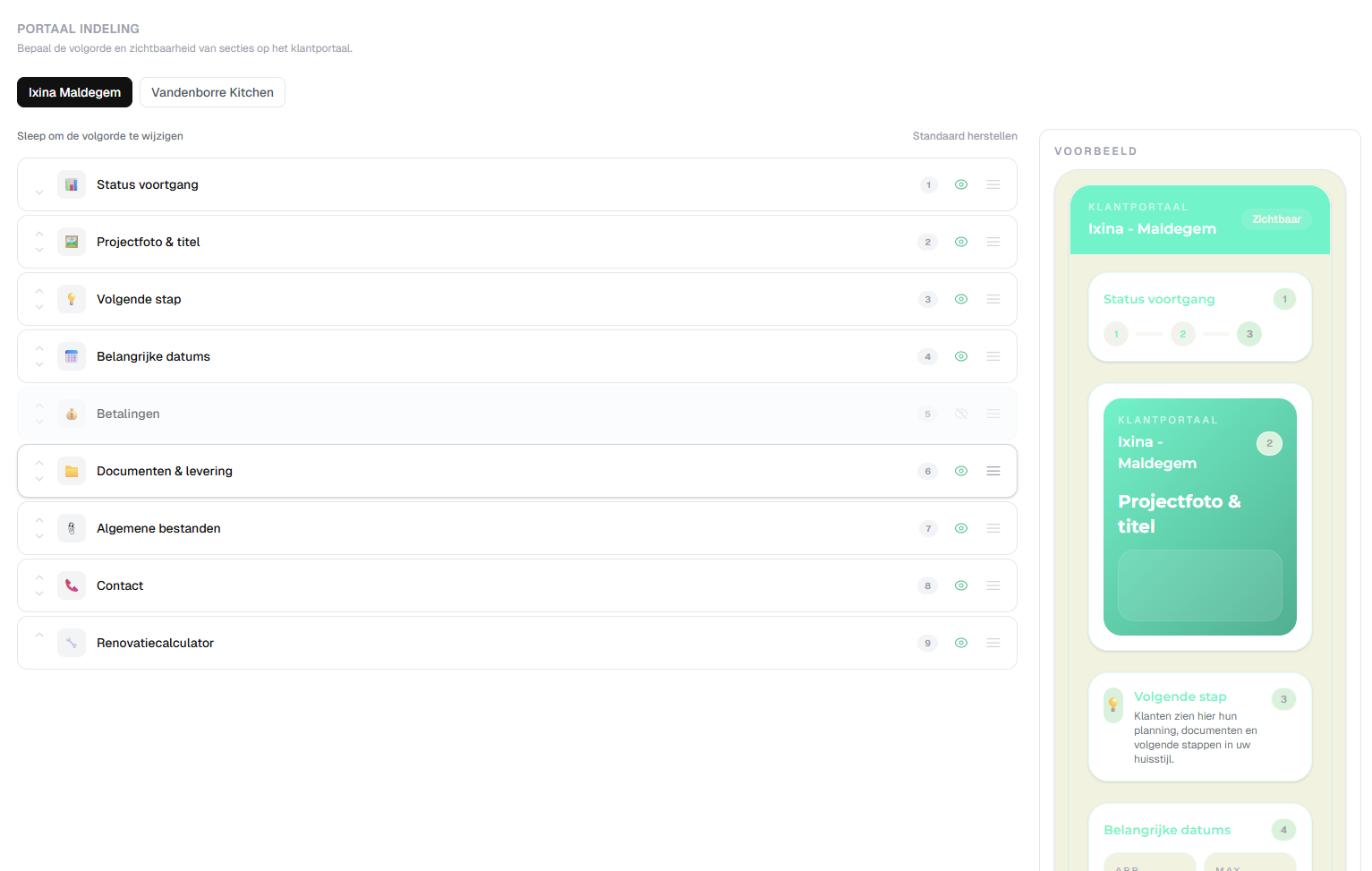Screen dimensions: 1372x871
Task: Move Renovatiecalculator up with chevron
Action: click(39, 635)
